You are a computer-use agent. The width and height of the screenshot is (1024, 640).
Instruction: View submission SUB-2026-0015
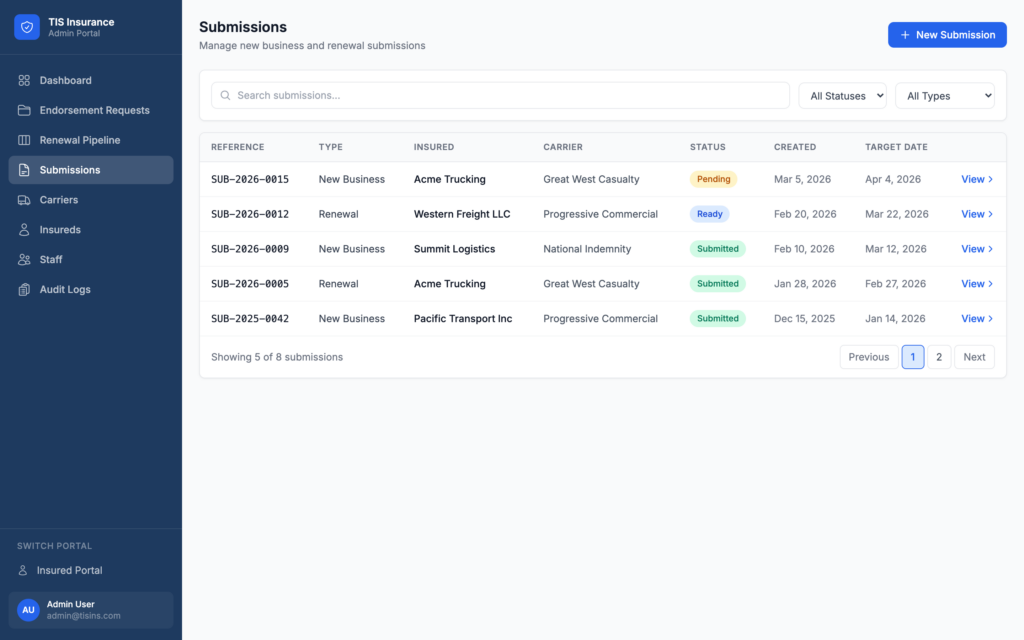977,179
